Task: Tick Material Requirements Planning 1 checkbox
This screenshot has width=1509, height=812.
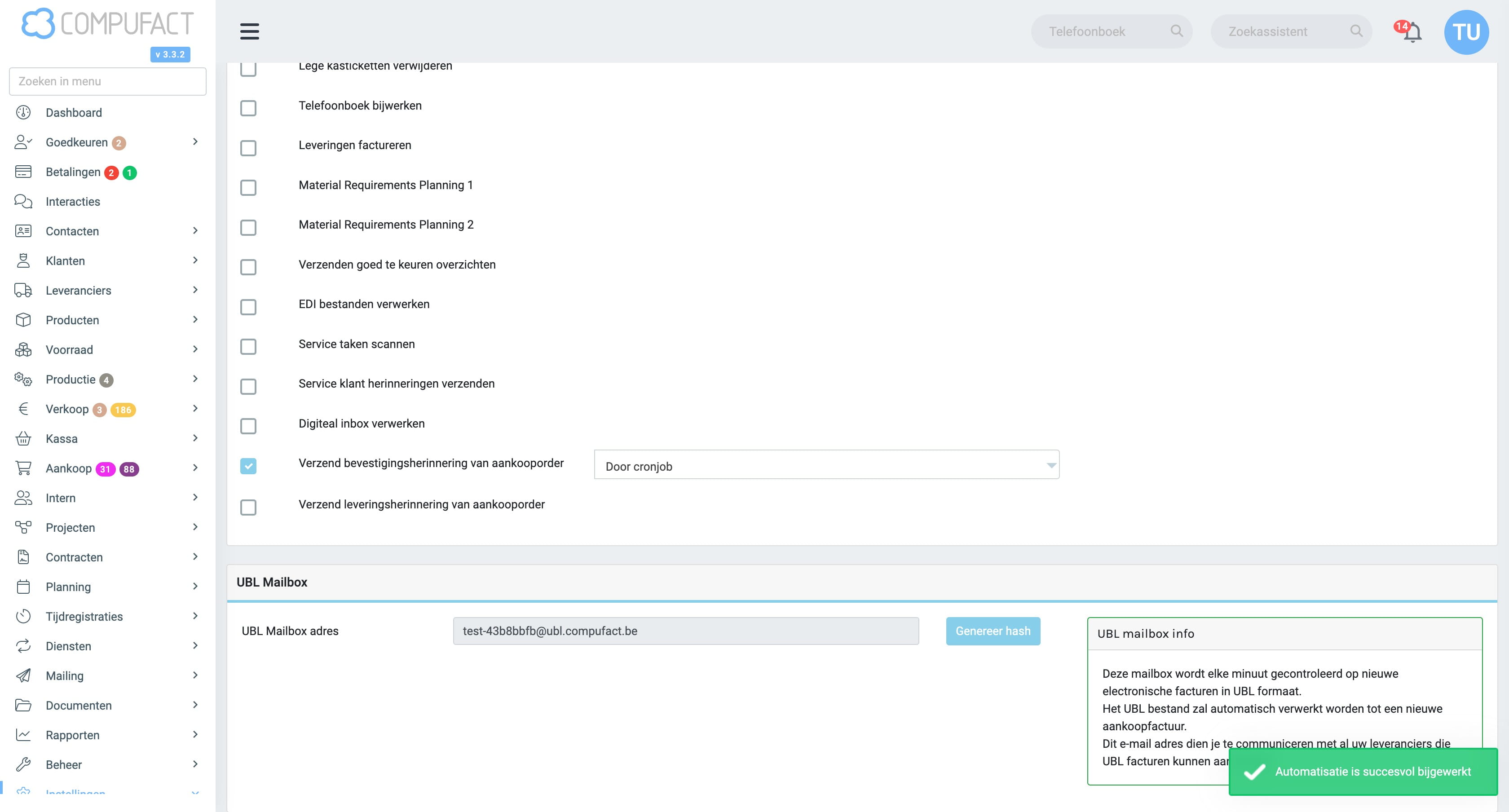Action: (248, 187)
